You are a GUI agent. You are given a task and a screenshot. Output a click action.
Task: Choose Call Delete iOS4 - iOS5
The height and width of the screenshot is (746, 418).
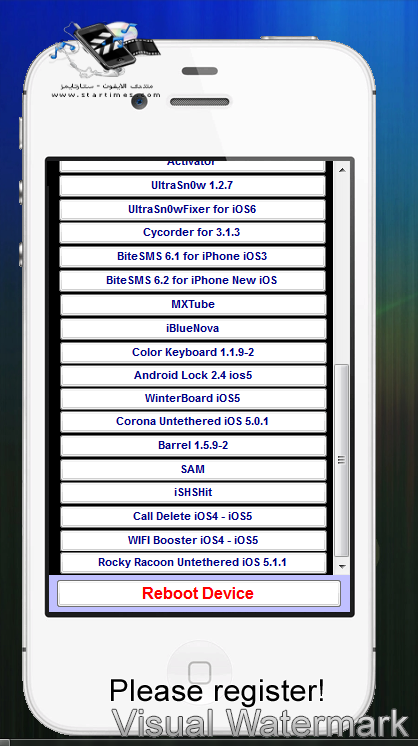coord(193,517)
